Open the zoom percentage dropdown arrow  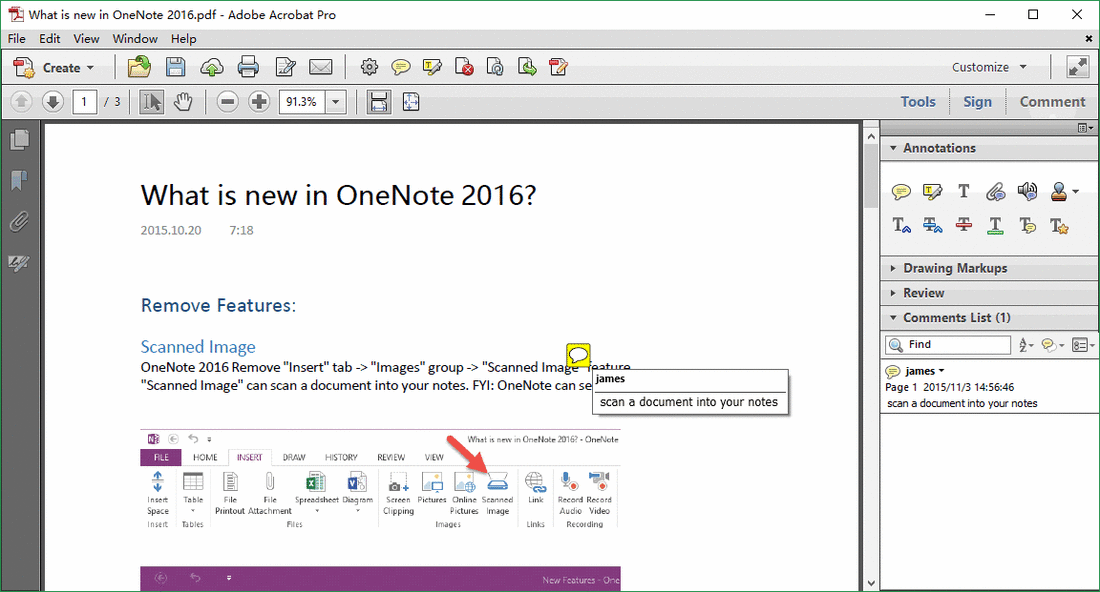click(335, 102)
